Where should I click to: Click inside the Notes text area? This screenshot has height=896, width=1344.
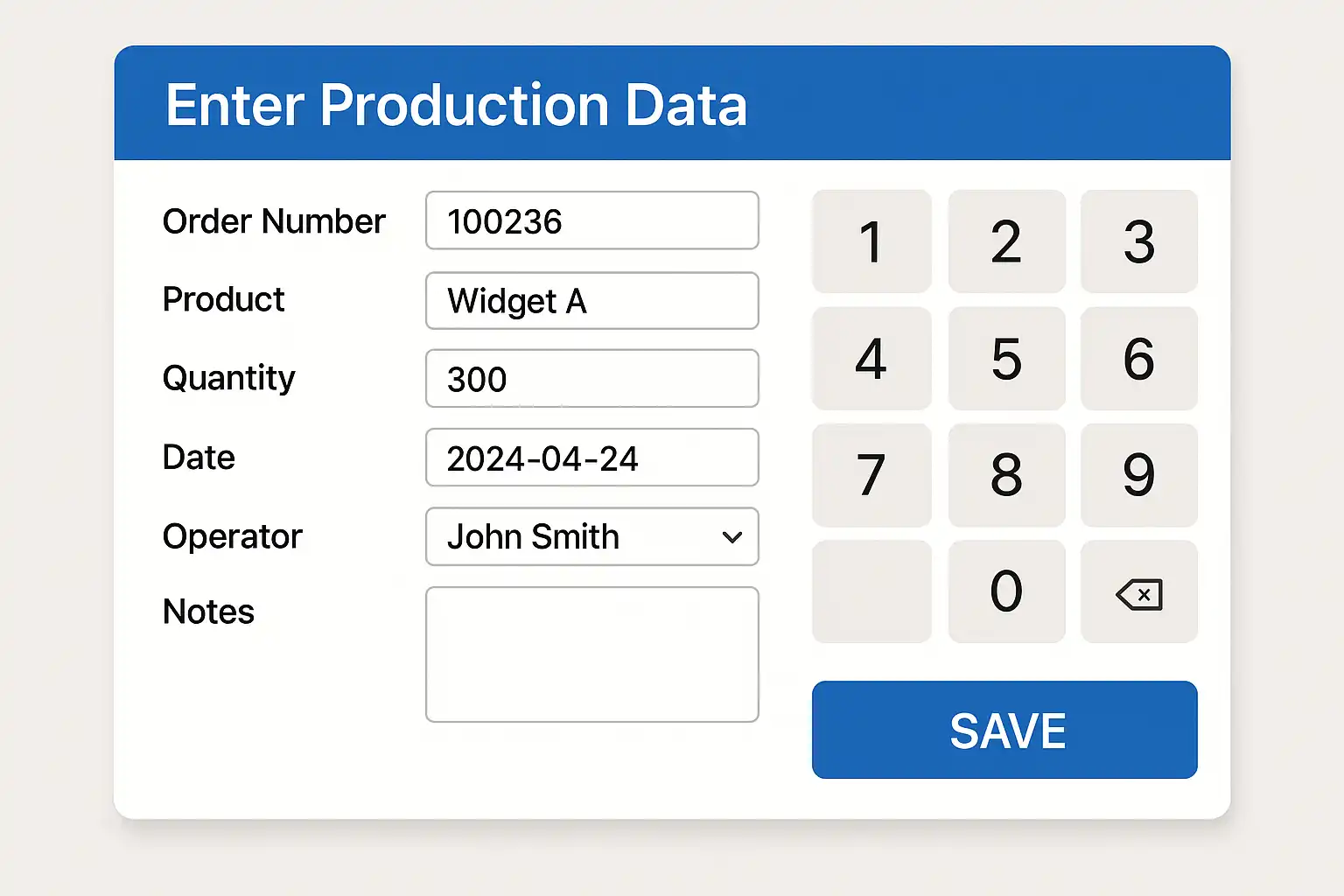tap(591, 654)
